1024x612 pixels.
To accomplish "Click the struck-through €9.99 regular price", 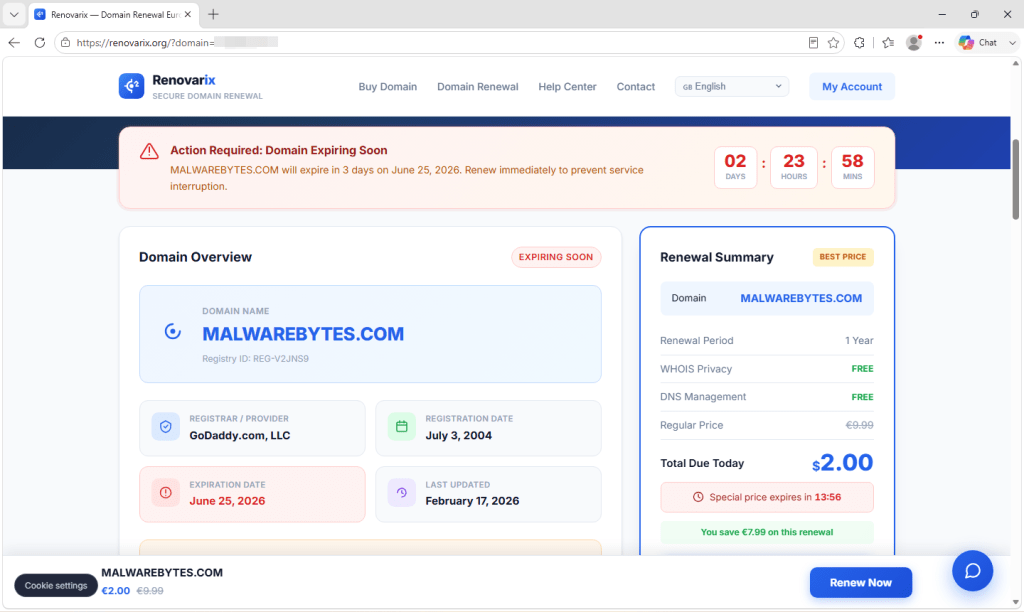I will (859, 425).
